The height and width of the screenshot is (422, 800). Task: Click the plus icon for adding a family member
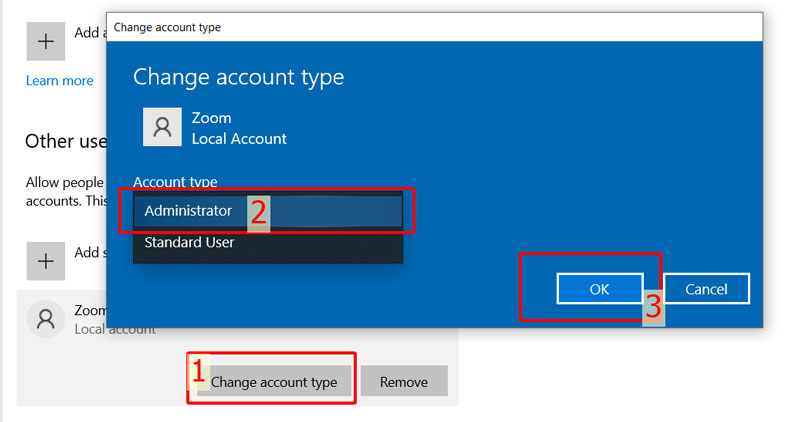(x=45, y=40)
